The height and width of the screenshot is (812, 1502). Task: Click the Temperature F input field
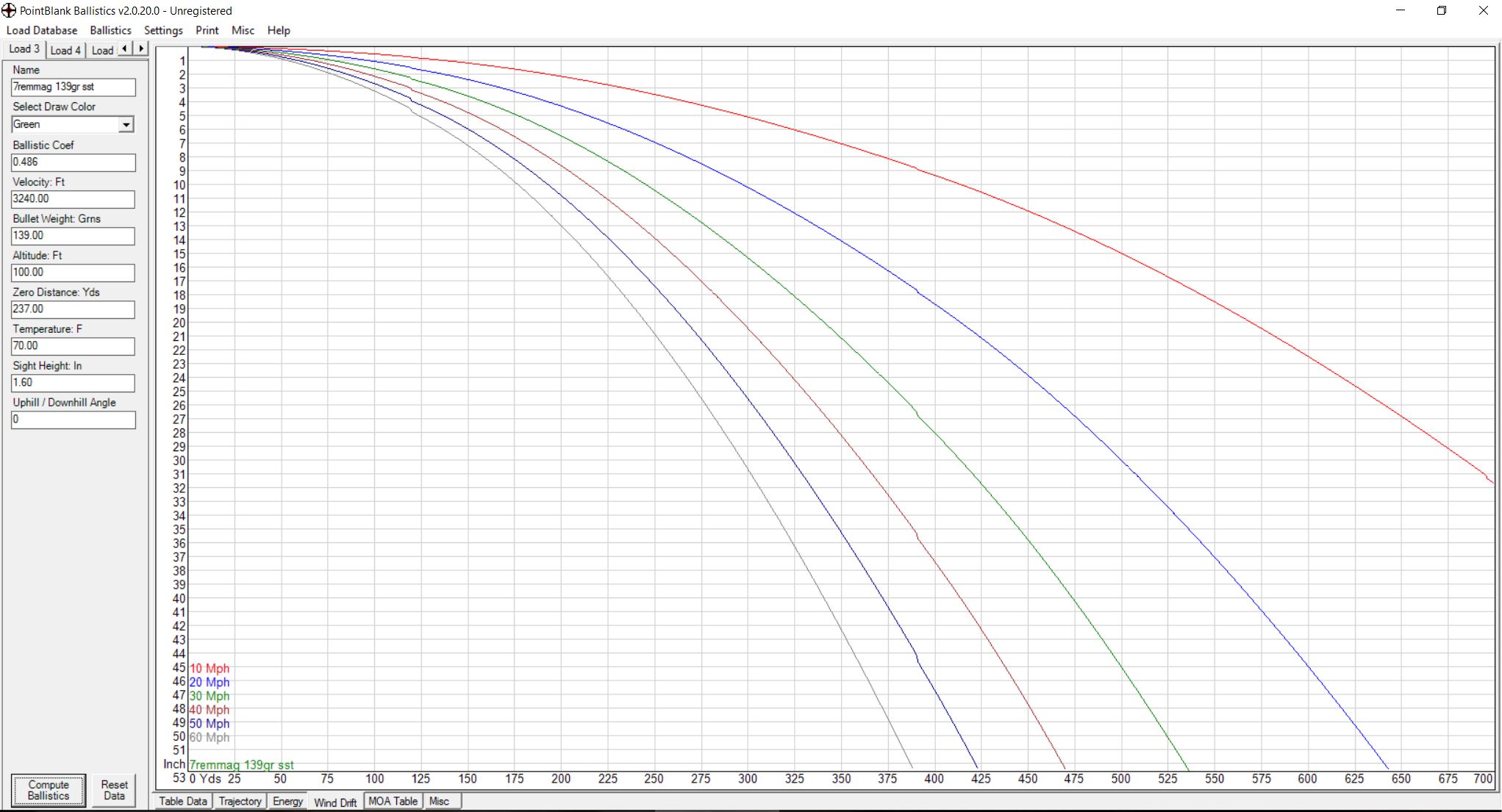pyautogui.click(x=74, y=346)
